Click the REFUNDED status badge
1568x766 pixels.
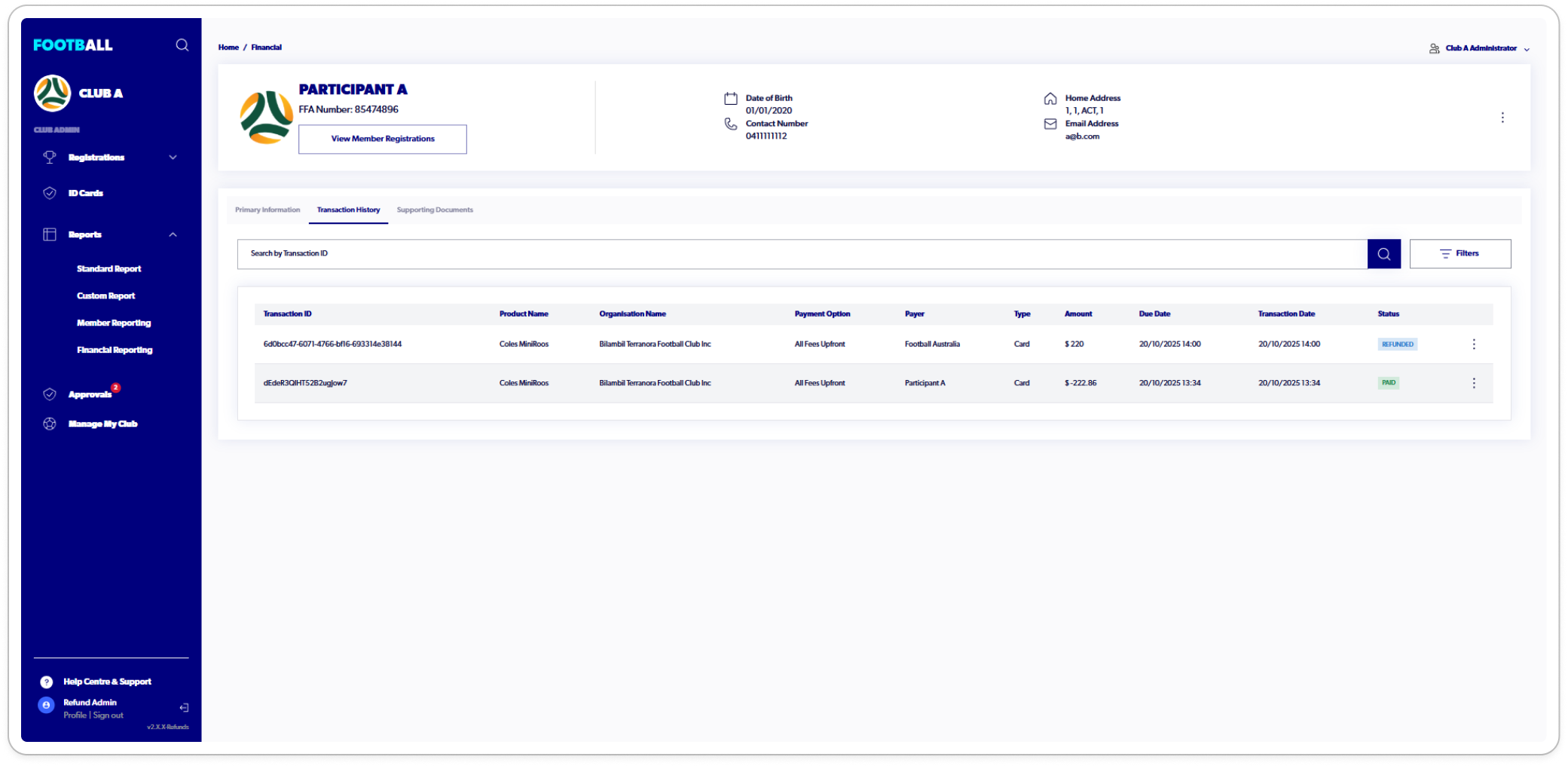[x=1397, y=344]
